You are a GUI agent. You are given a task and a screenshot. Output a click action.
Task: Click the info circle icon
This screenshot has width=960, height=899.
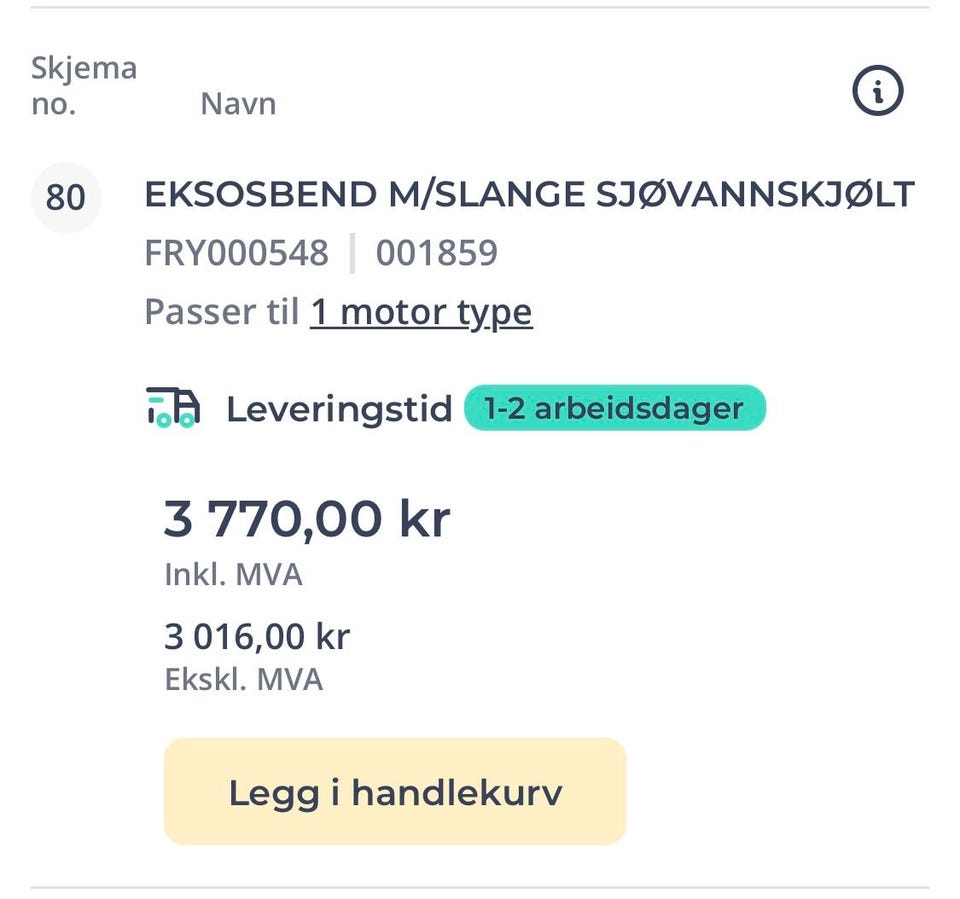877,92
